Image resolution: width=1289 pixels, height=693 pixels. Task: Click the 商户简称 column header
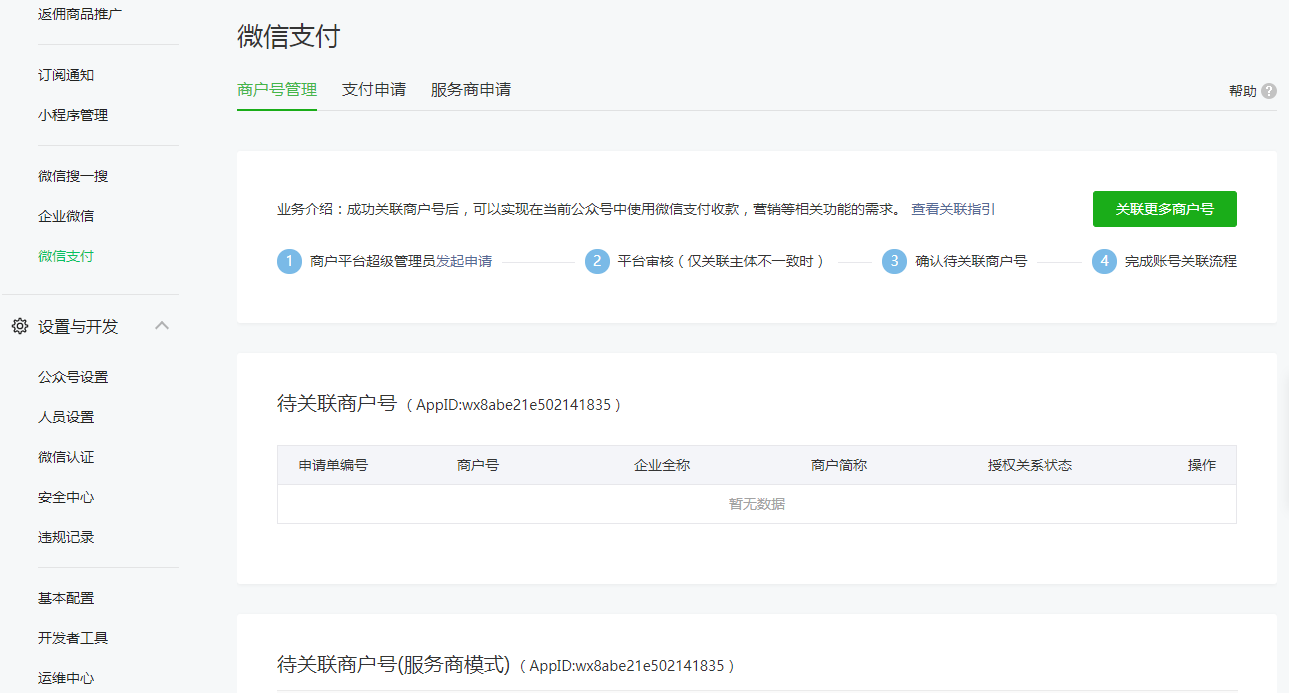coord(839,465)
